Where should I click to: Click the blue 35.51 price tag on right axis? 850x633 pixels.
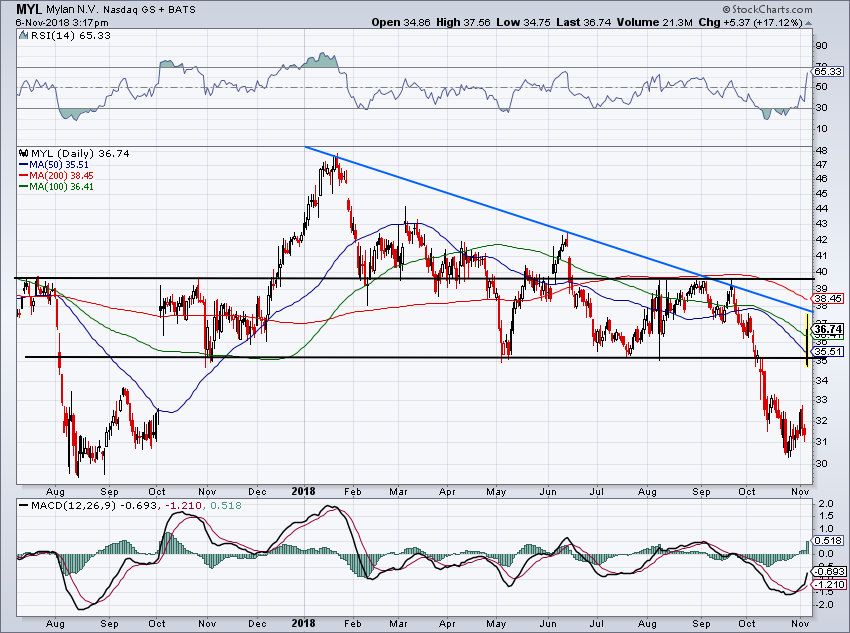pos(828,351)
